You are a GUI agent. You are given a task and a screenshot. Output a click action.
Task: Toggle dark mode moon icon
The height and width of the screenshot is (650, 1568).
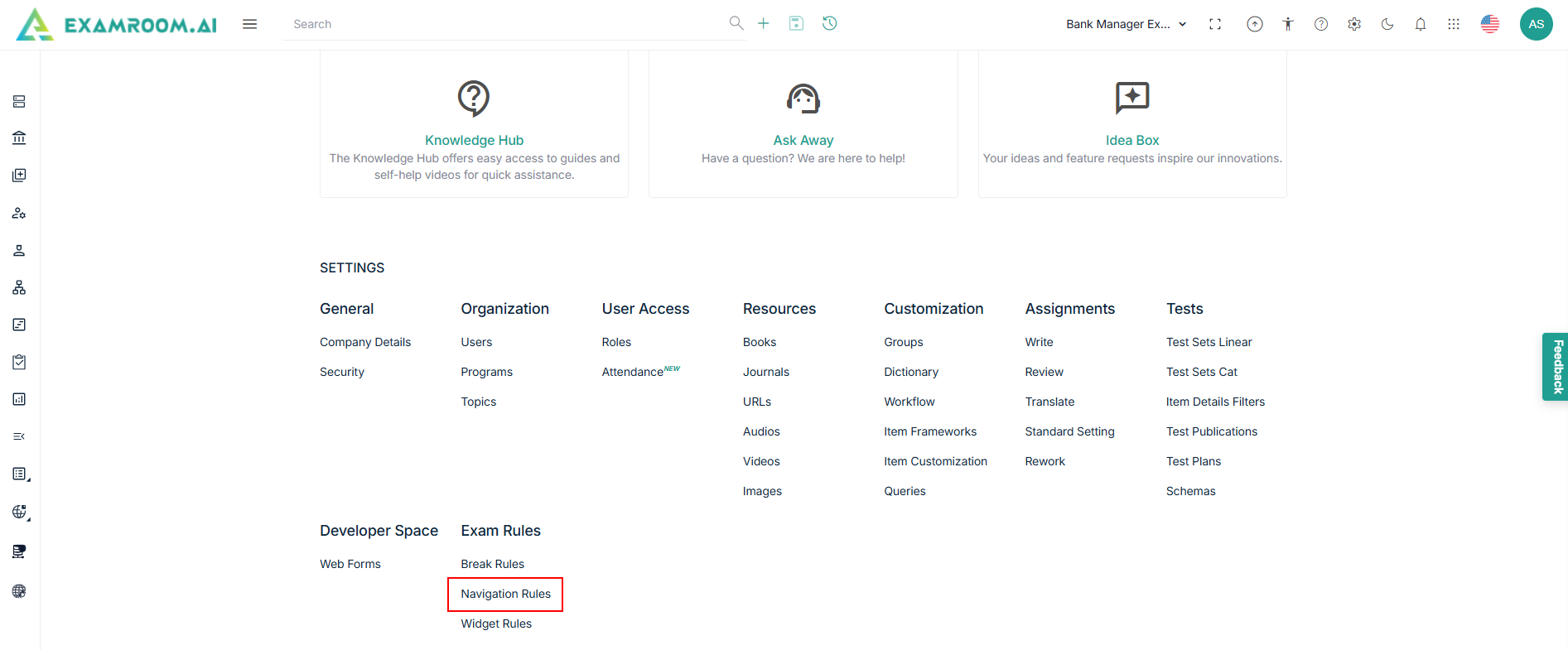(1387, 24)
